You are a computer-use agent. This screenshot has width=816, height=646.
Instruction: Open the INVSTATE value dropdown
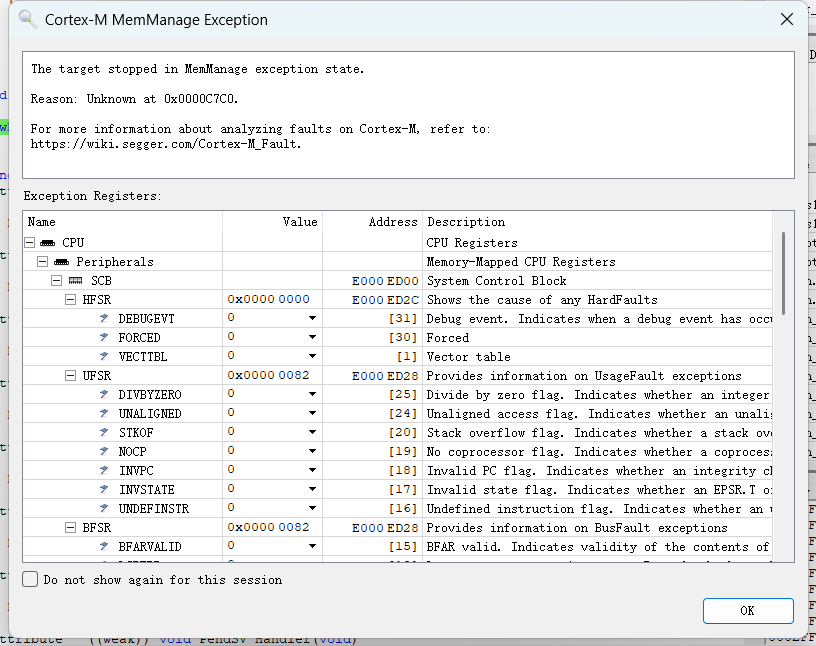312,490
